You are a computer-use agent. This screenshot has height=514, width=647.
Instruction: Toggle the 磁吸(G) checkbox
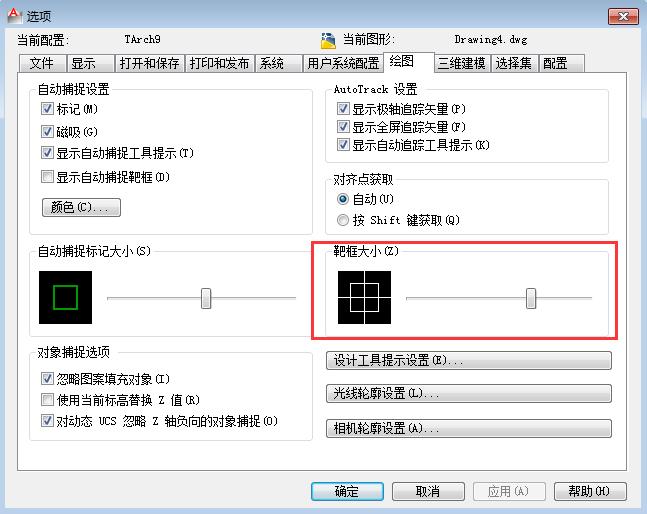[x=47, y=131]
